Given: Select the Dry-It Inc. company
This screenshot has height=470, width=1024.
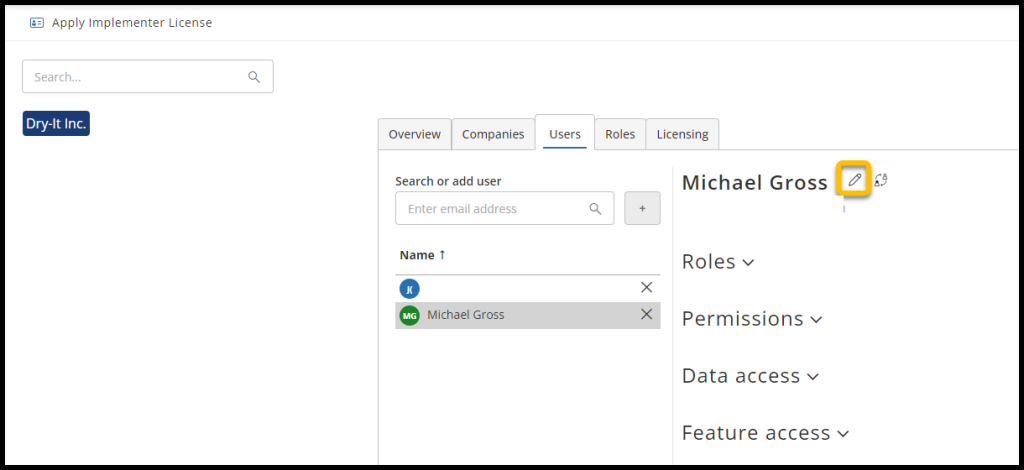Looking at the screenshot, I should click(57, 124).
